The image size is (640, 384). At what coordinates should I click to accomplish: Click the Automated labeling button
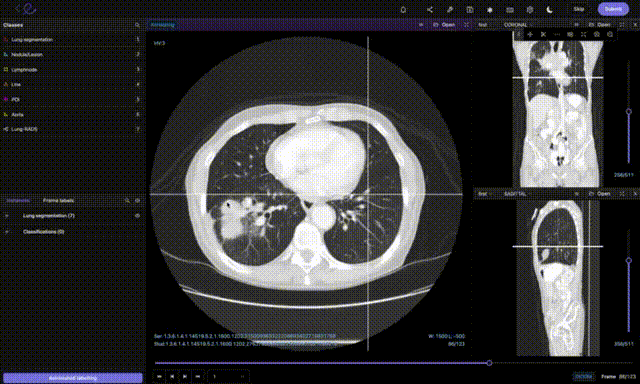click(73, 378)
